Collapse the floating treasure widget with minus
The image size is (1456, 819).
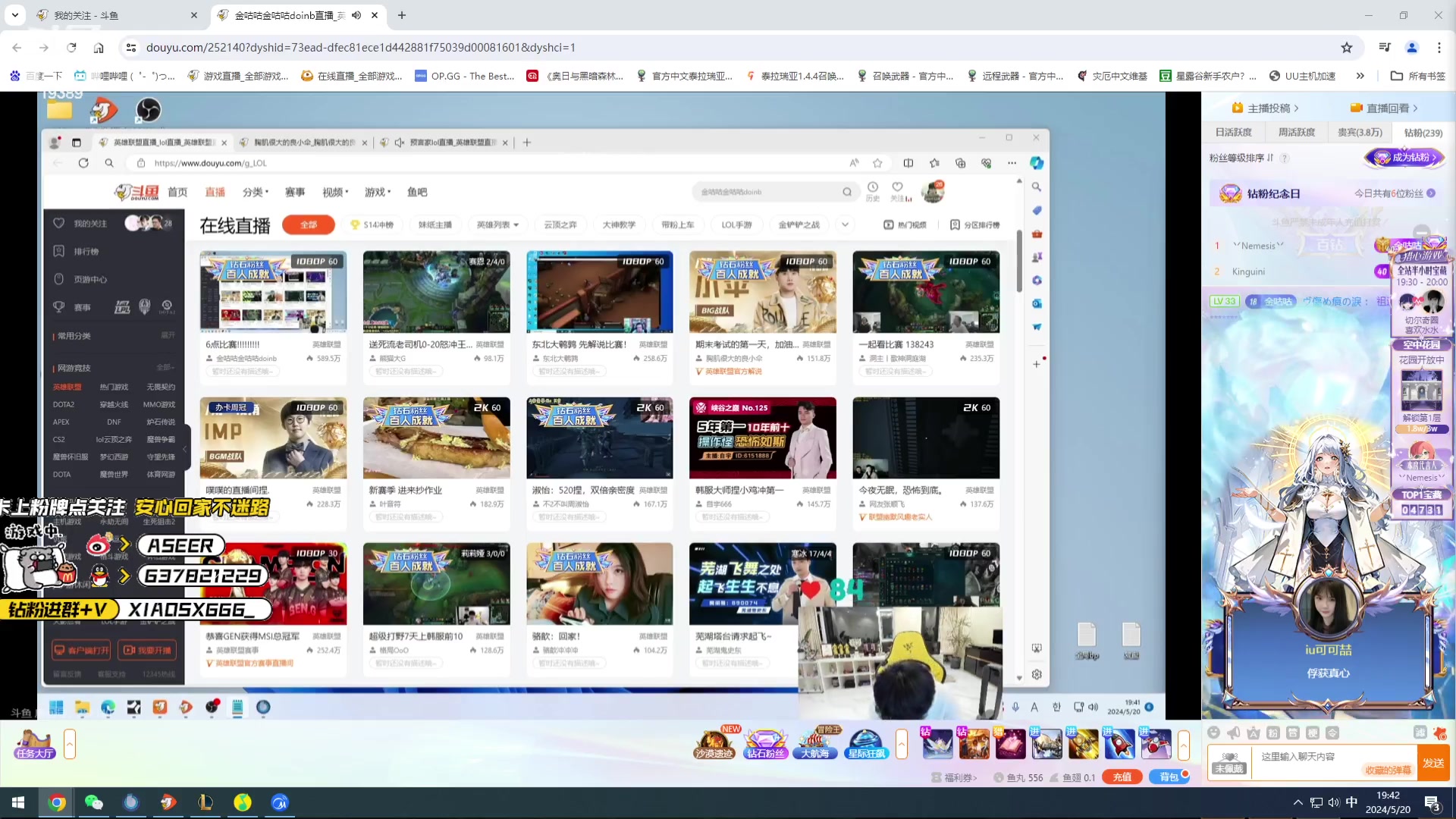(x=1422, y=232)
